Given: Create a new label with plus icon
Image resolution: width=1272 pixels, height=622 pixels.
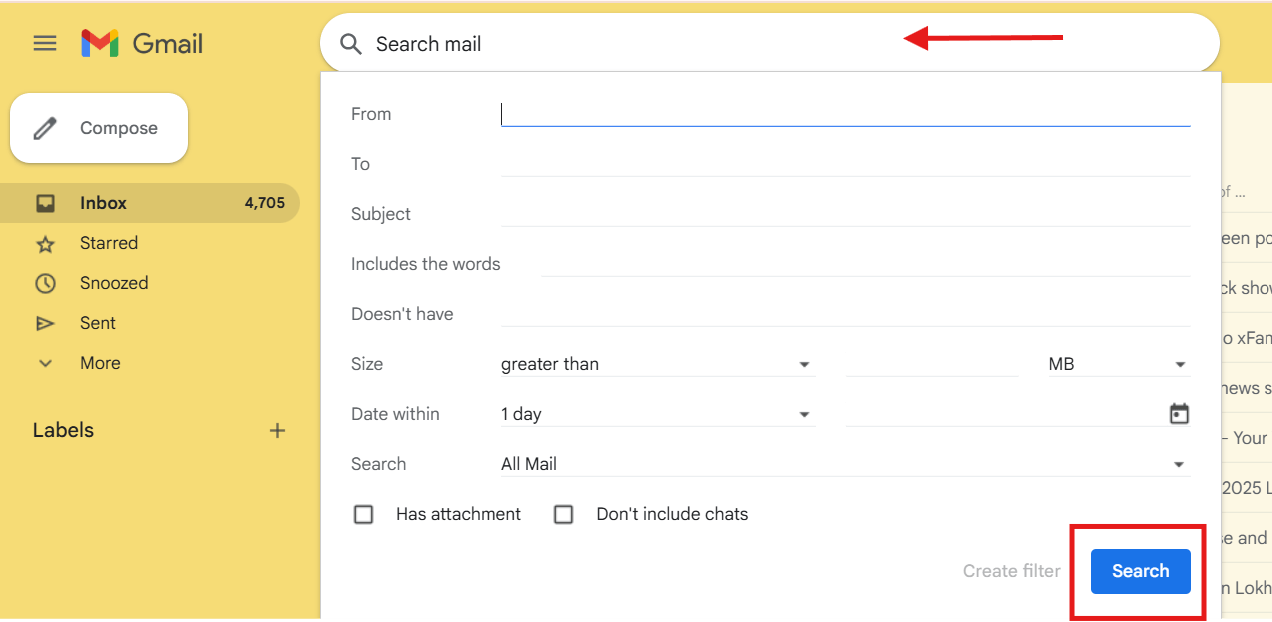Looking at the screenshot, I should pyautogui.click(x=278, y=431).
